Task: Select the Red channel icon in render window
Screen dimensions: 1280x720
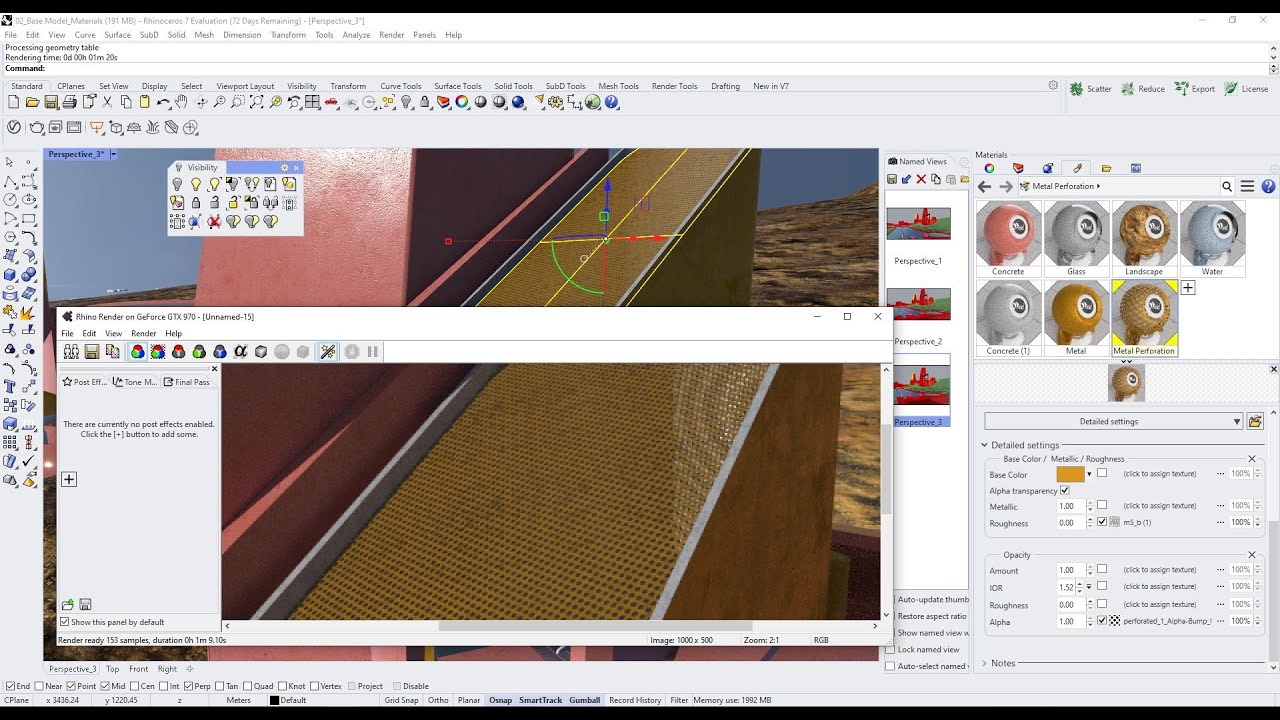Action: pyautogui.click(x=179, y=352)
